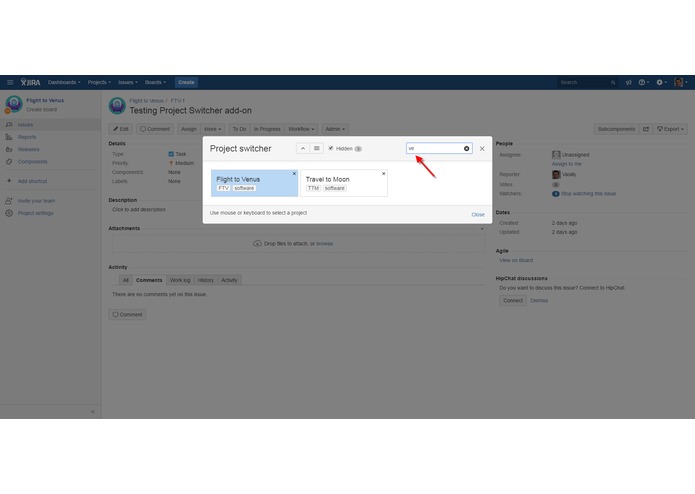Click the Project settings gear icon
Image resolution: width=695 pixels, height=494 pixels.
(9, 213)
